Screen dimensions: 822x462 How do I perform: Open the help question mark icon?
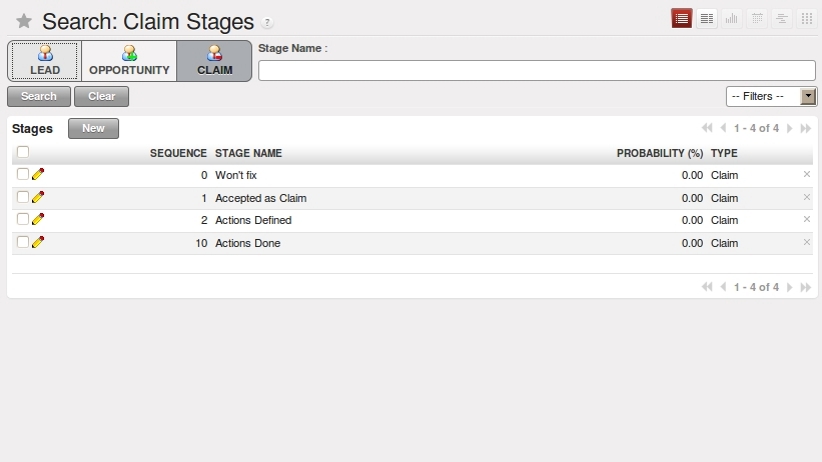[x=267, y=23]
